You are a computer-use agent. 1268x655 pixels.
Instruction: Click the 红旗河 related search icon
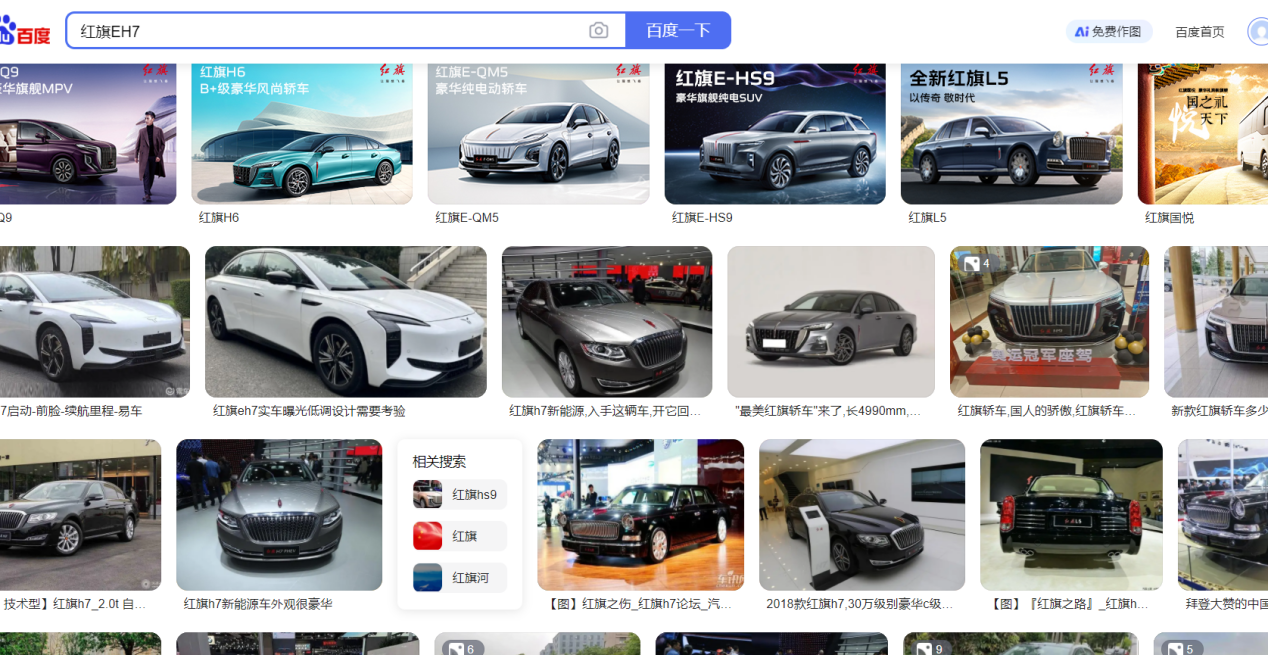pos(428,577)
